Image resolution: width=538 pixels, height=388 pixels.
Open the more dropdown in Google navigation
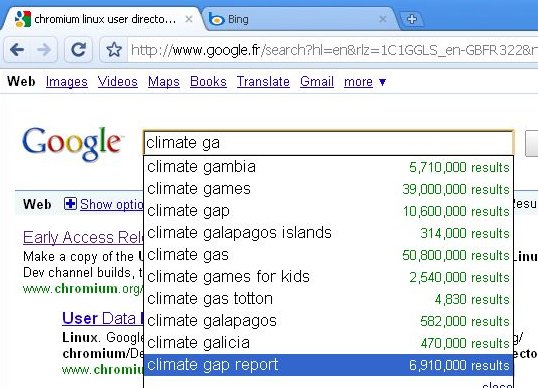click(x=365, y=82)
